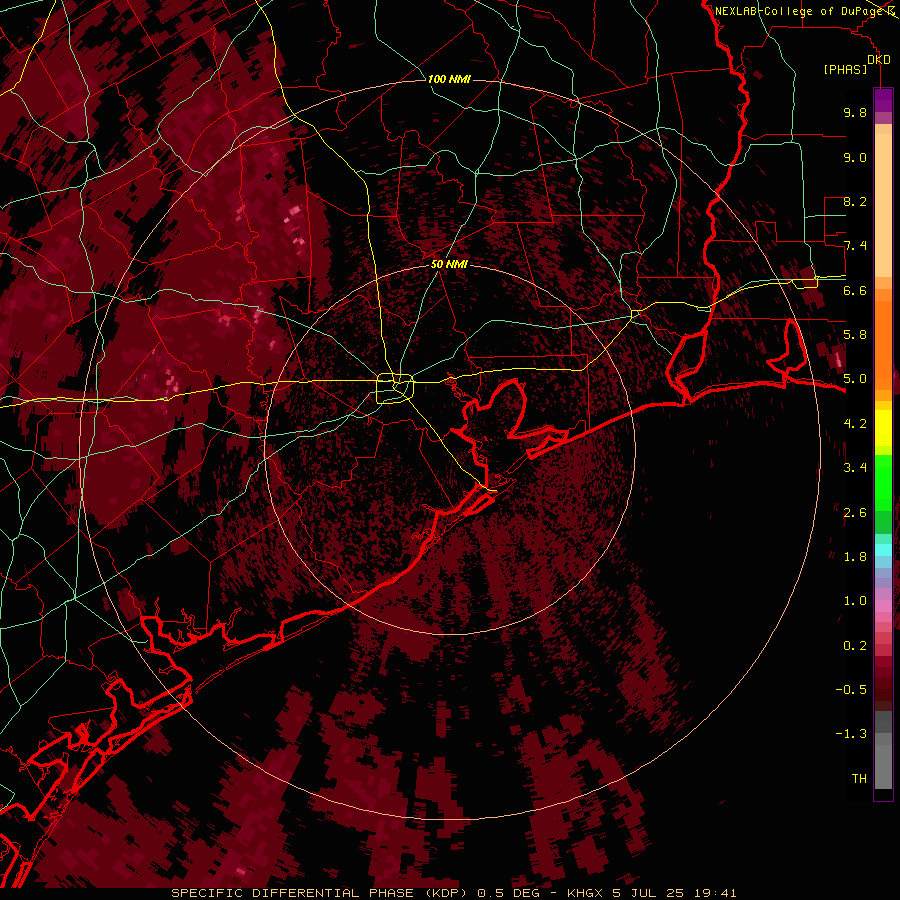Click the 5.0 value on the color scale
This screenshot has height=900, width=900.
click(x=855, y=379)
